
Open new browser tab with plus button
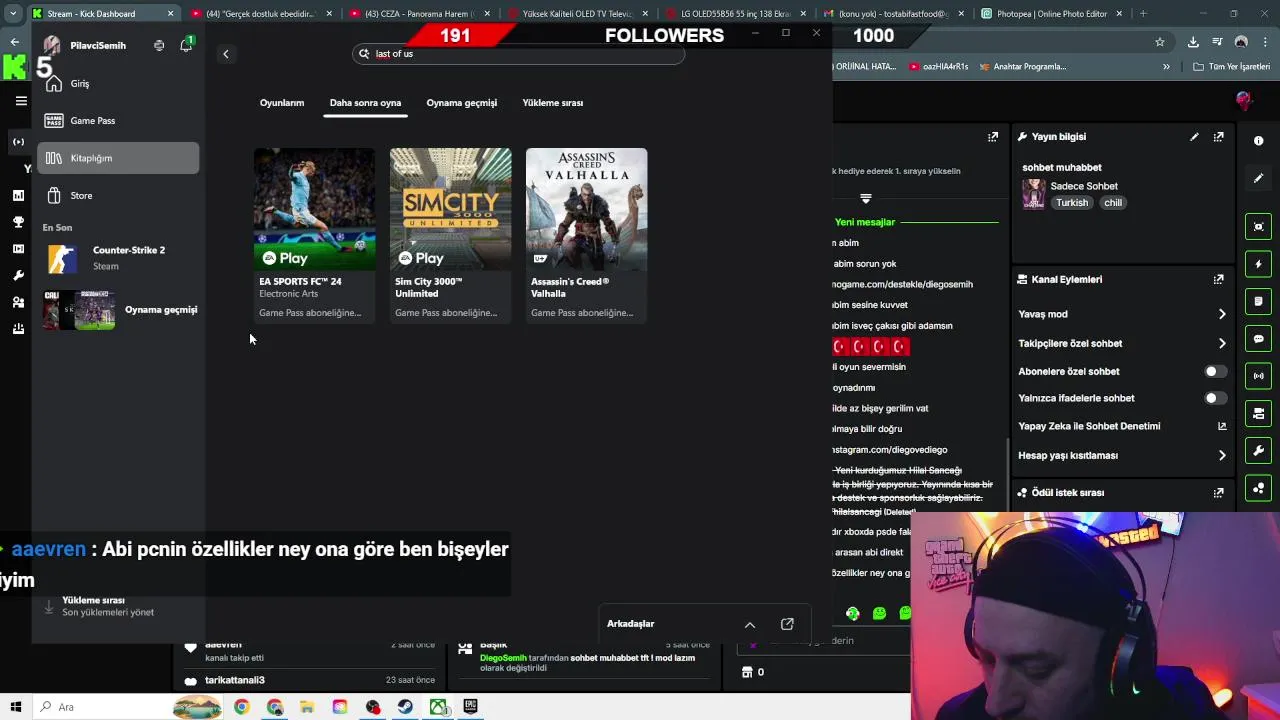pos(1143,14)
